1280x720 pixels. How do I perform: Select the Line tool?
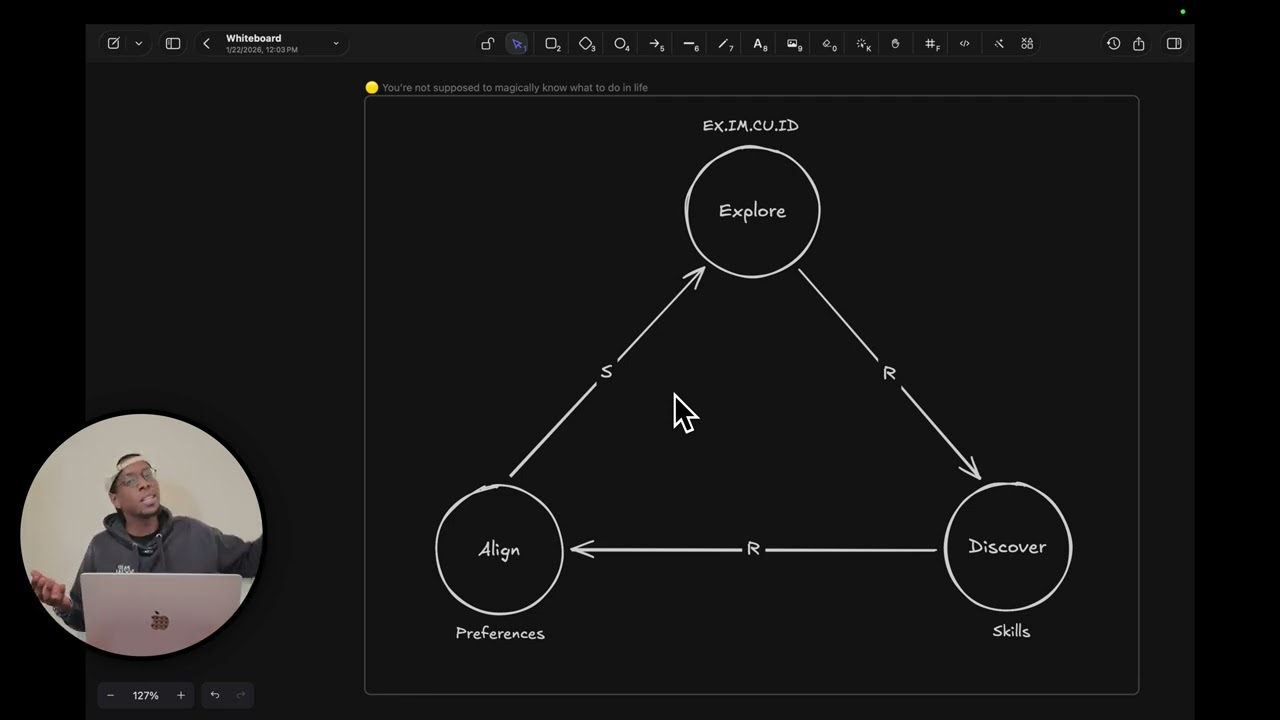[x=690, y=44]
